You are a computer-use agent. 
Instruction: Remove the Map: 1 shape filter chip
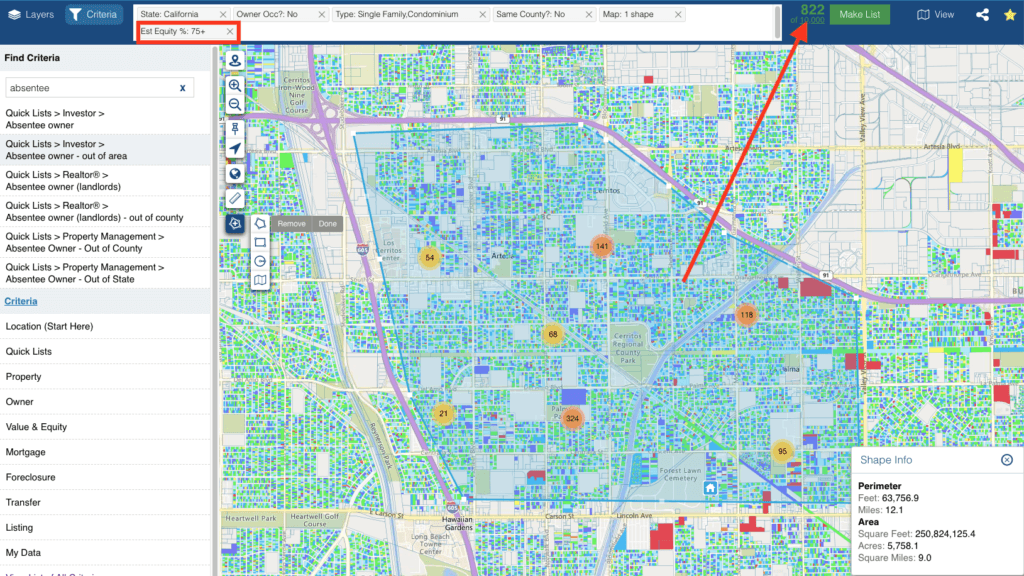click(678, 14)
